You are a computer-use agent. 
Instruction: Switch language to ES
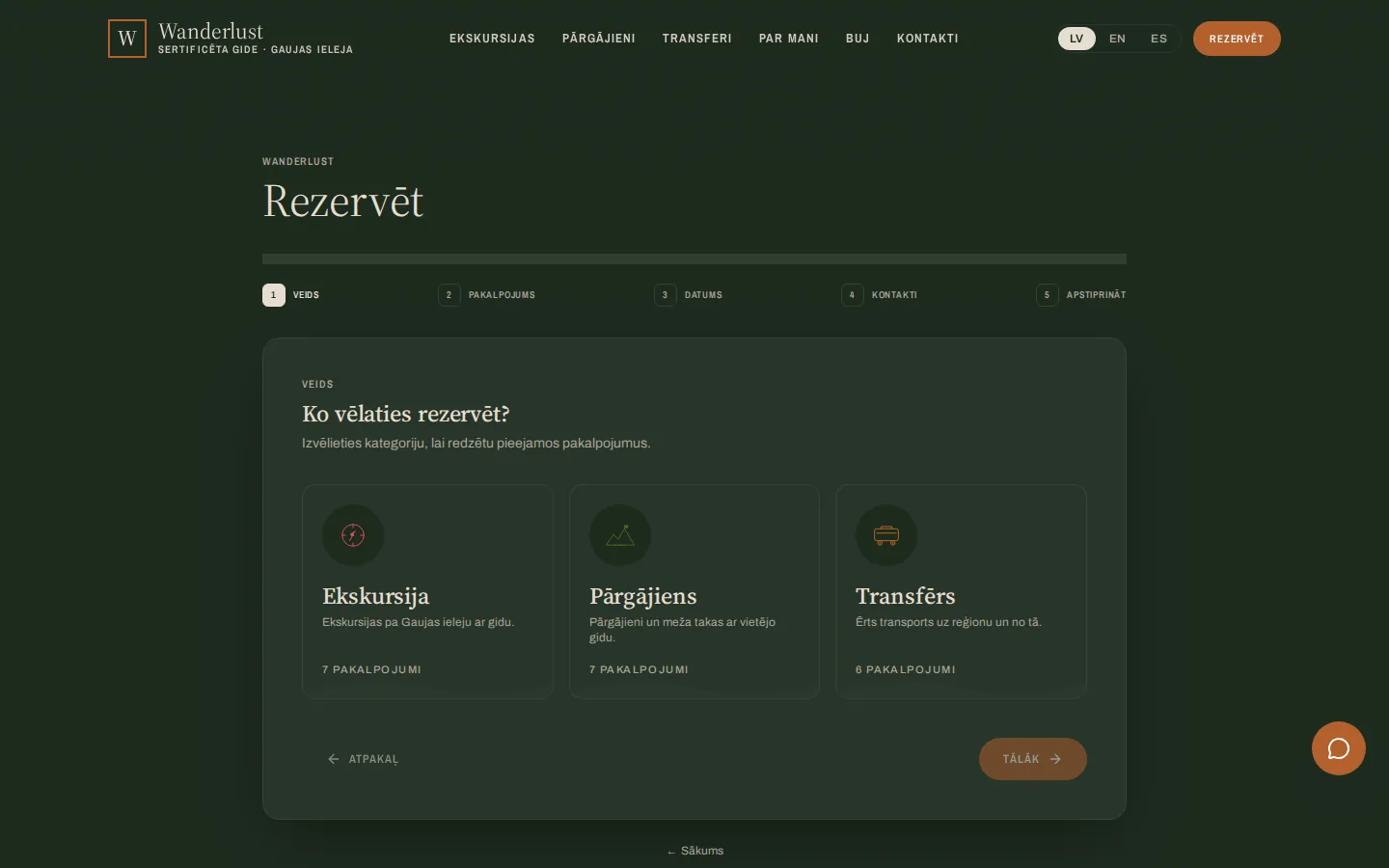[1158, 39]
